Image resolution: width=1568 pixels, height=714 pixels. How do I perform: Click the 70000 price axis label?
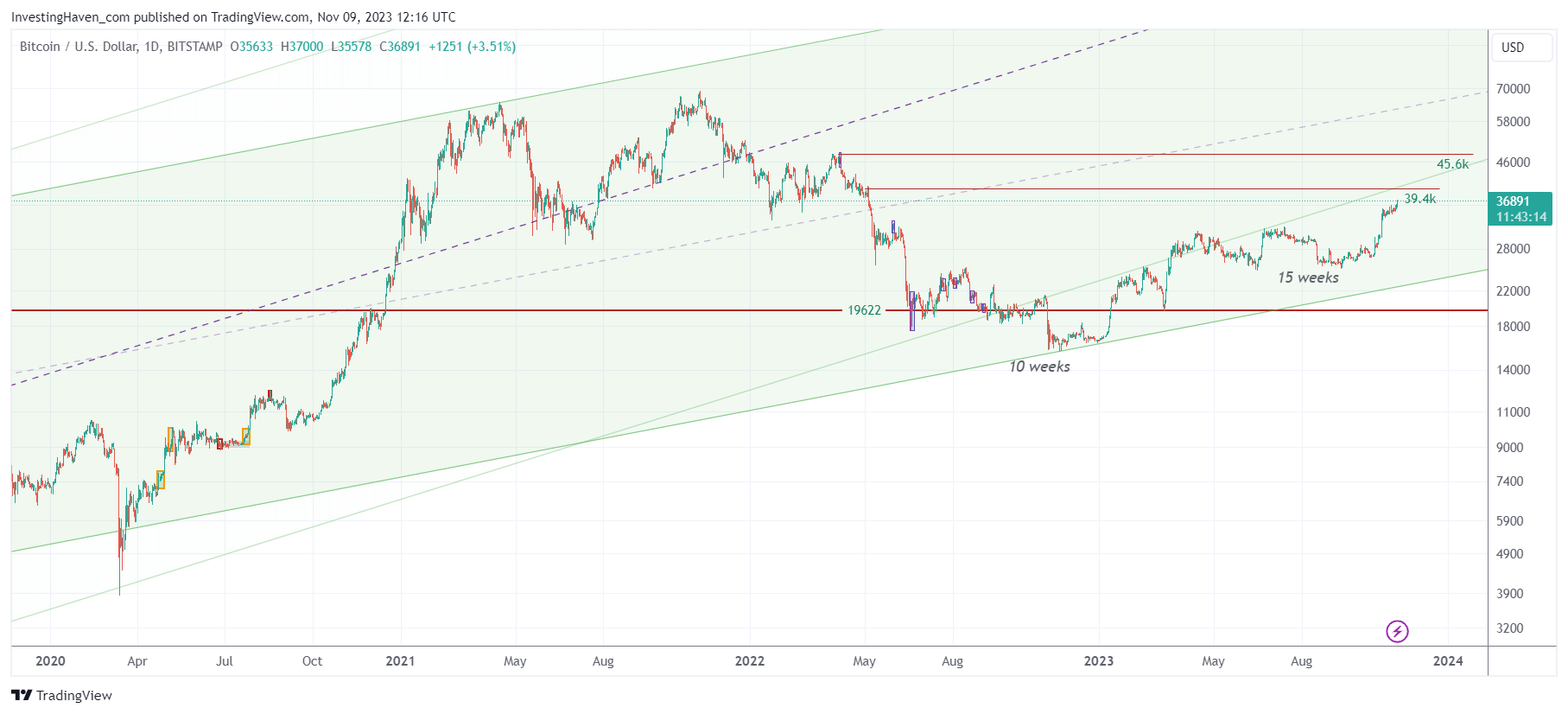coord(1513,89)
